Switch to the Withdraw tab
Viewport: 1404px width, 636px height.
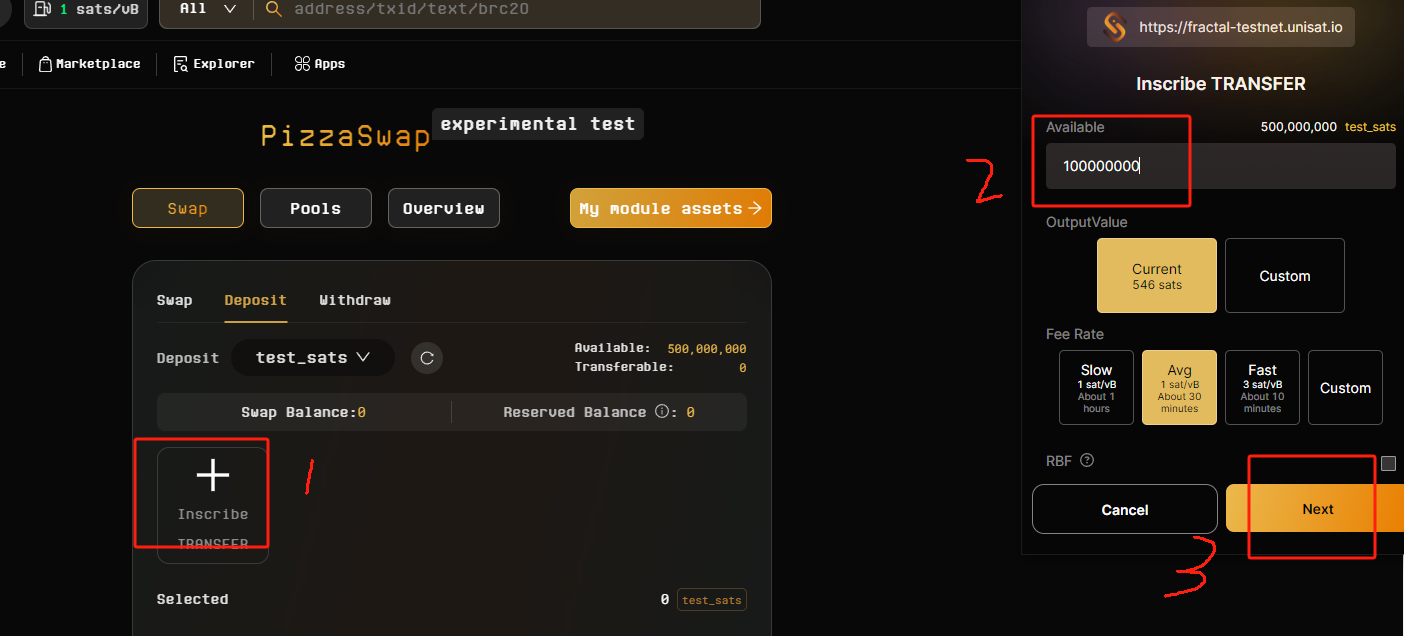pos(355,300)
